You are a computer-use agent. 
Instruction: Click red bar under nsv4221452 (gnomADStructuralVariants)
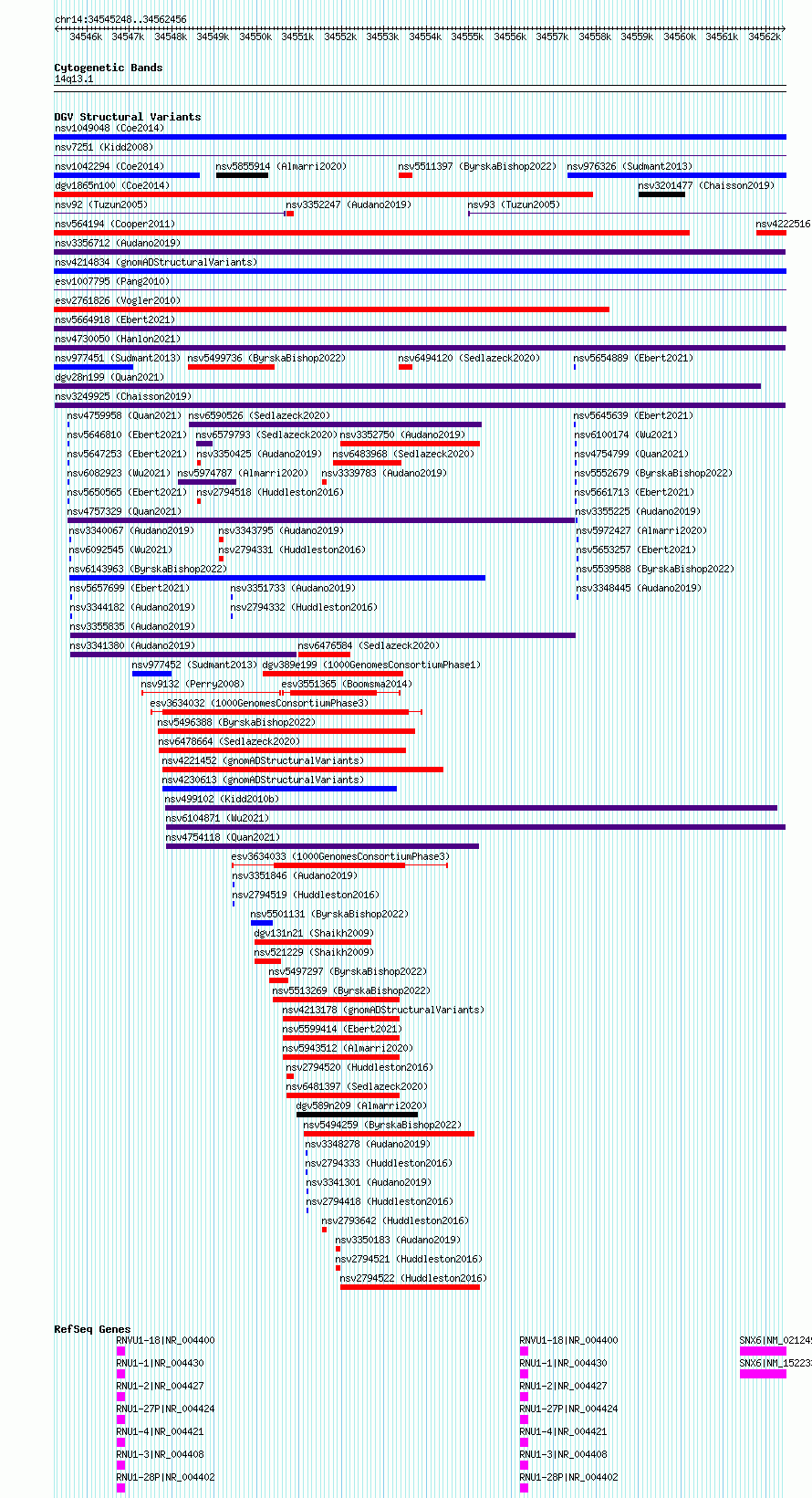[303, 770]
